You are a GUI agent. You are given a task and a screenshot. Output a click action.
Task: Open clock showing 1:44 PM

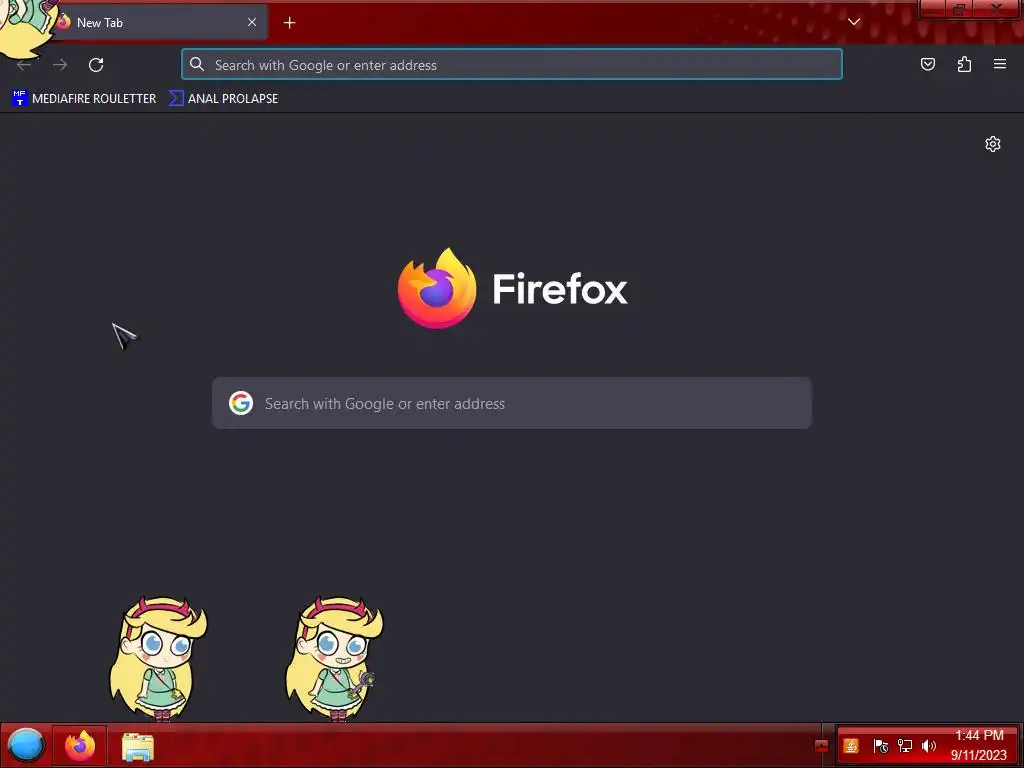point(978,745)
